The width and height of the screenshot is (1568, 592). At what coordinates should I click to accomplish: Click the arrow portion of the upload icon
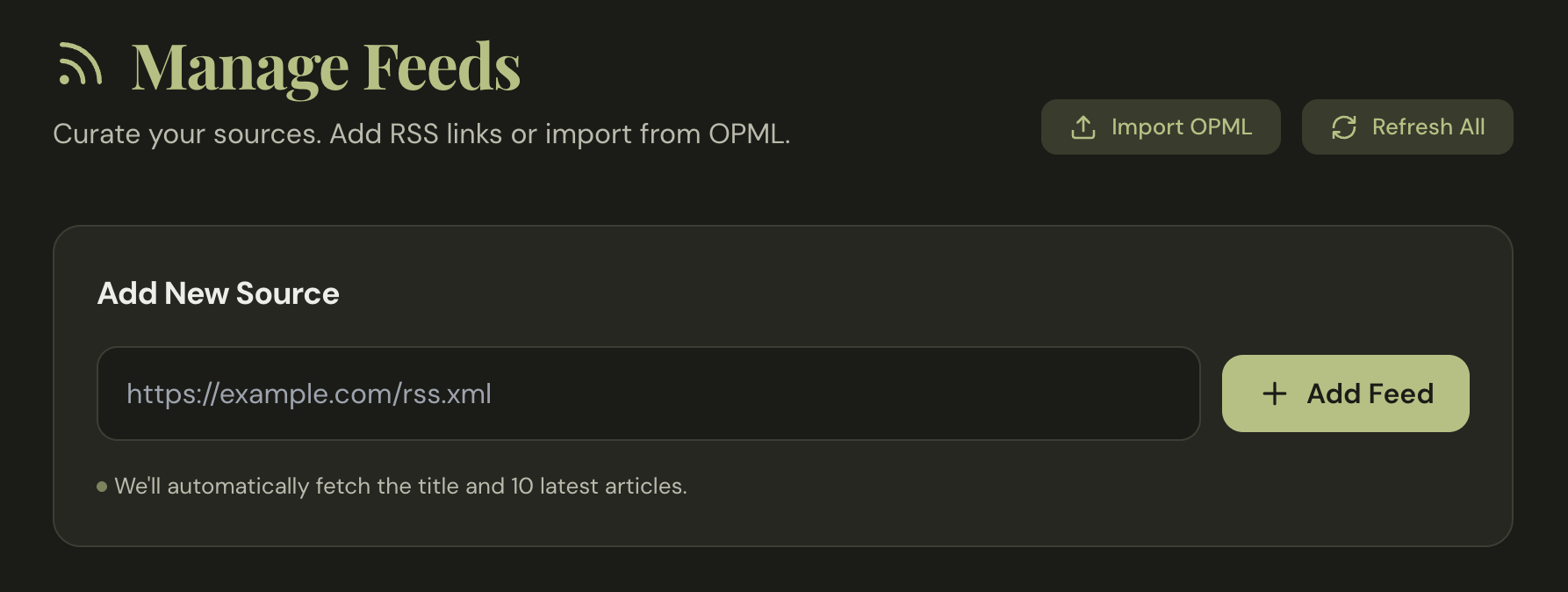pyautogui.click(x=1082, y=124)
